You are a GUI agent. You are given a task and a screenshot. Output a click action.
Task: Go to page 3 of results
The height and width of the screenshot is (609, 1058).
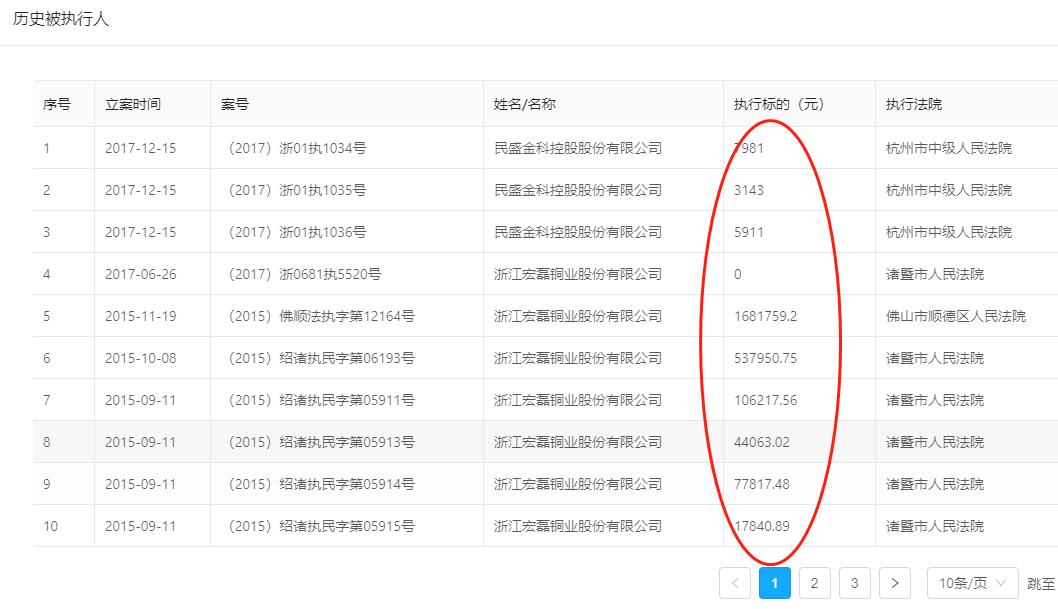[855, 582]
